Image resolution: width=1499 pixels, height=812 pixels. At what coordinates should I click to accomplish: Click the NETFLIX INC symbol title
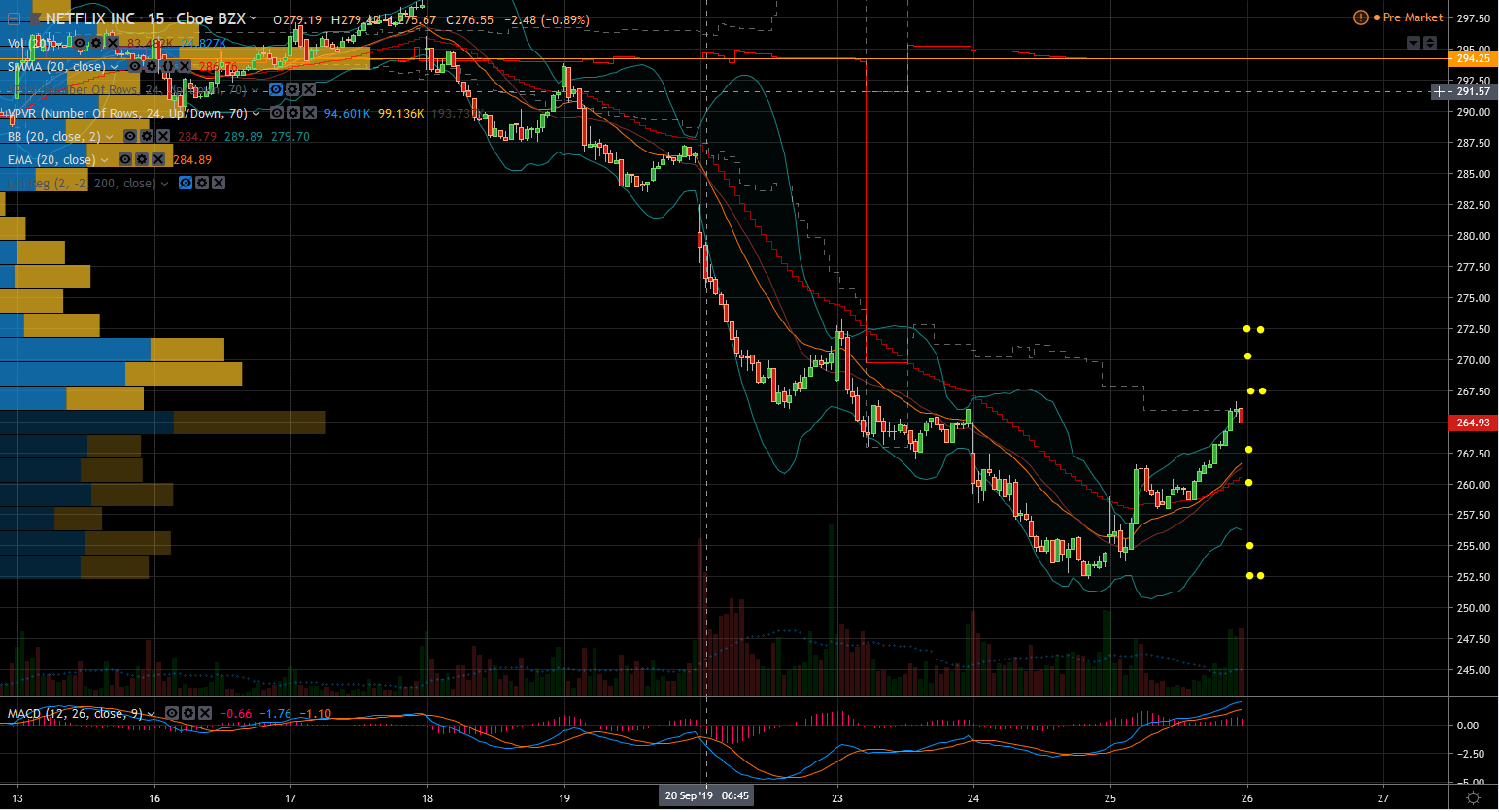tap(90, 18)
